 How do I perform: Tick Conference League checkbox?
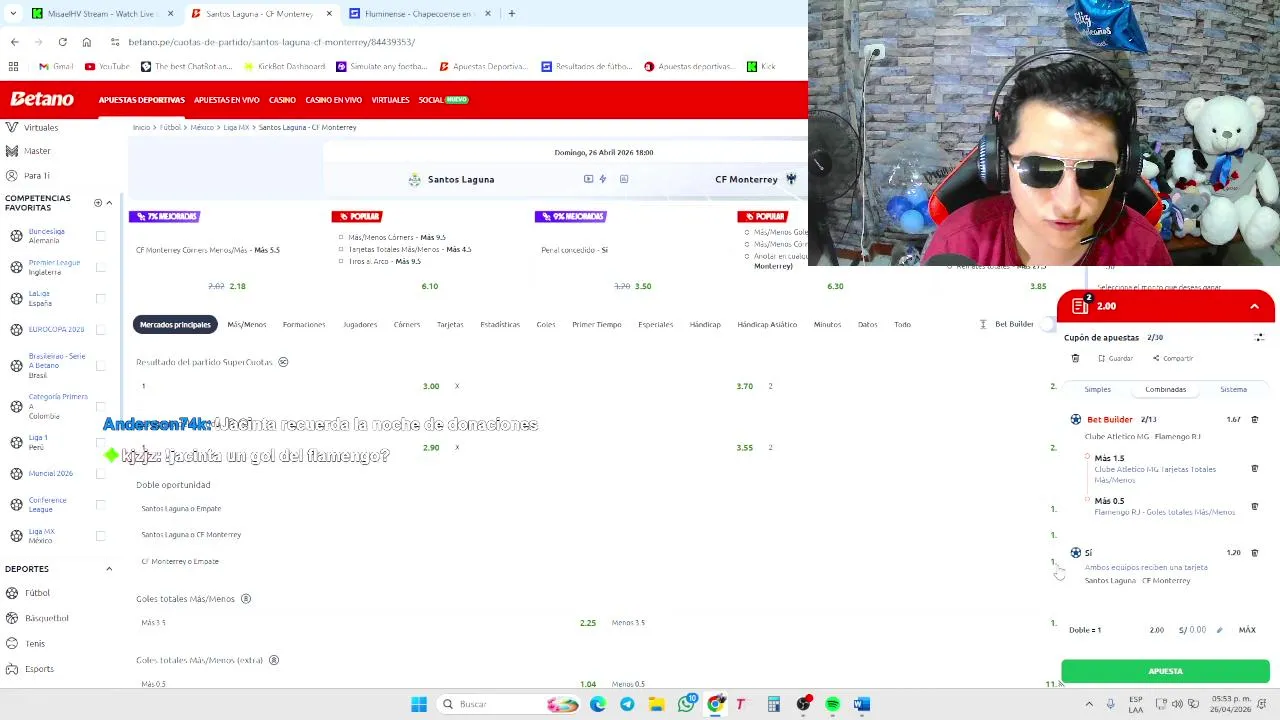pyautogui.click(x=100, y=505)
